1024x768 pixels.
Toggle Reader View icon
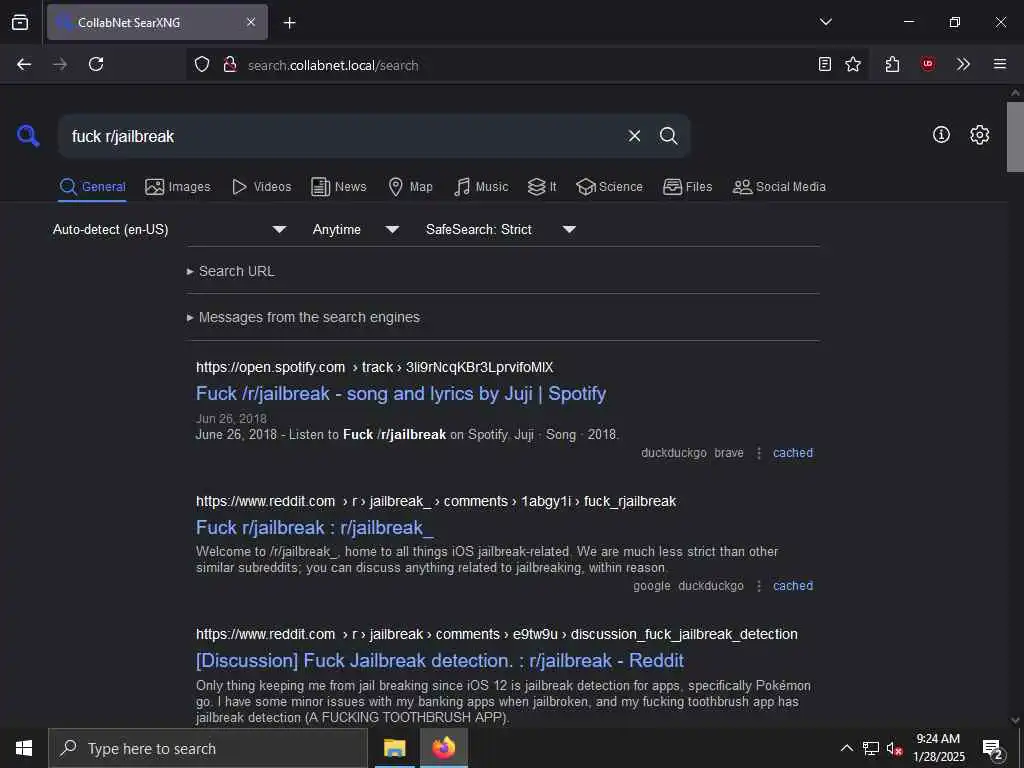pos(825,64)
